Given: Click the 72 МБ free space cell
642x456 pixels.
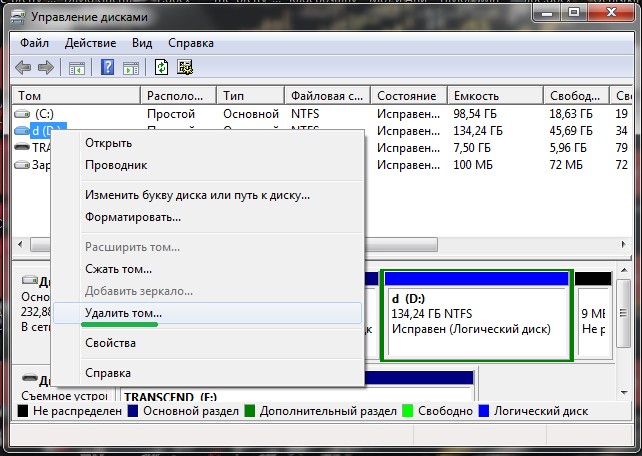Looking at the screenshot, I should pyautogui.click(x=566, y=165).
